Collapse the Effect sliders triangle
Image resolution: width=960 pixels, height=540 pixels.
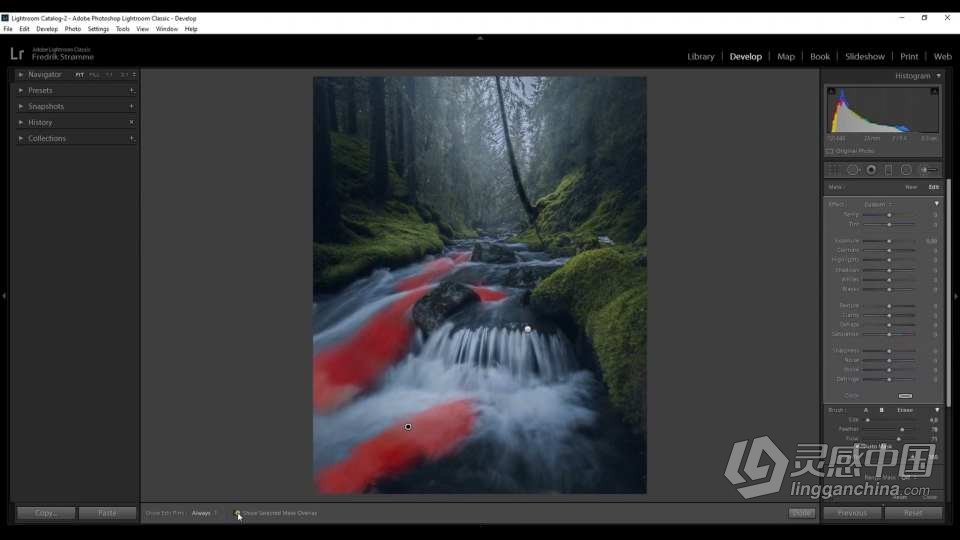point(937,204)
